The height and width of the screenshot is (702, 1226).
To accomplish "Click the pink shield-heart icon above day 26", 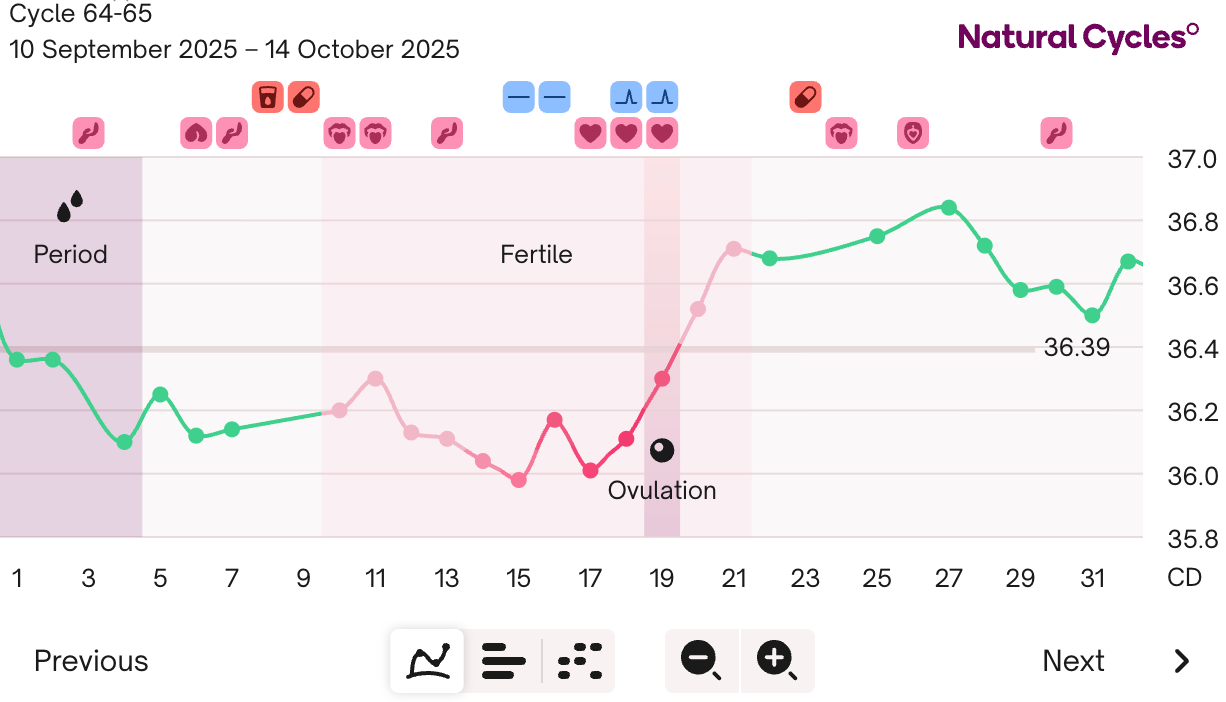I will click(x=913, y=133).
